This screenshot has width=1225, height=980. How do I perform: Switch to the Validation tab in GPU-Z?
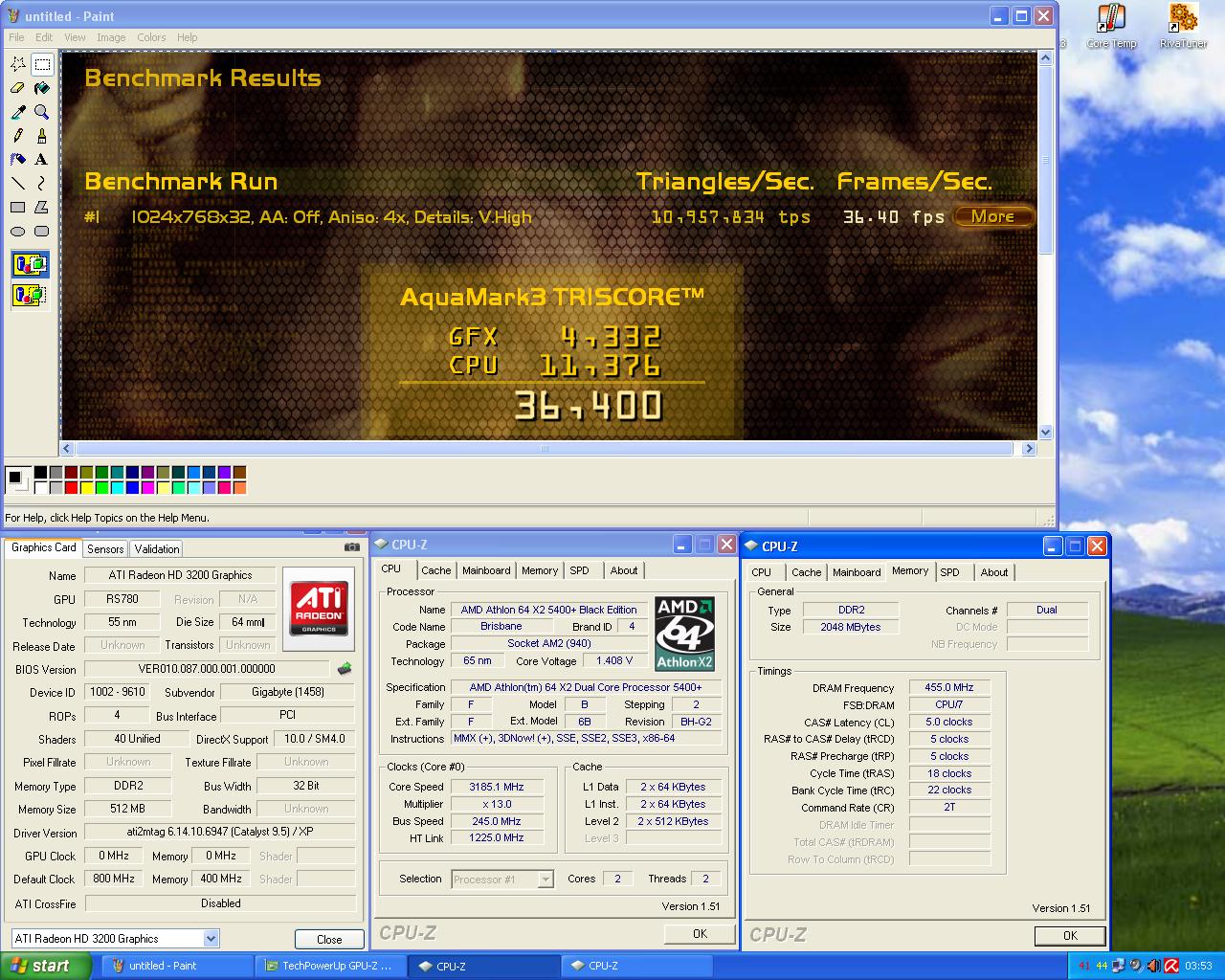pos(156,549)
